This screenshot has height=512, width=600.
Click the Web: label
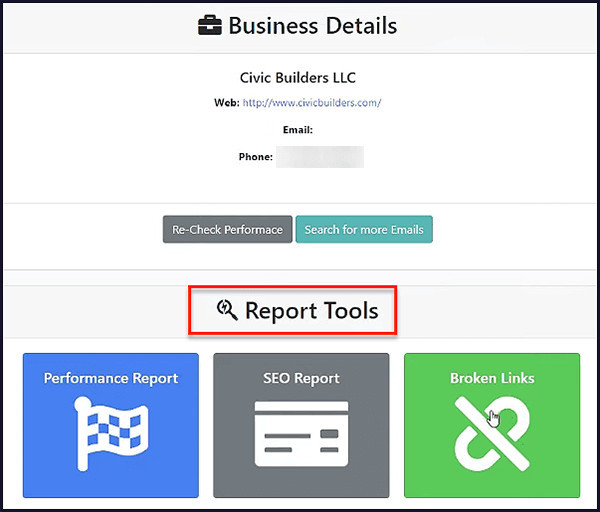coord(227,103)
